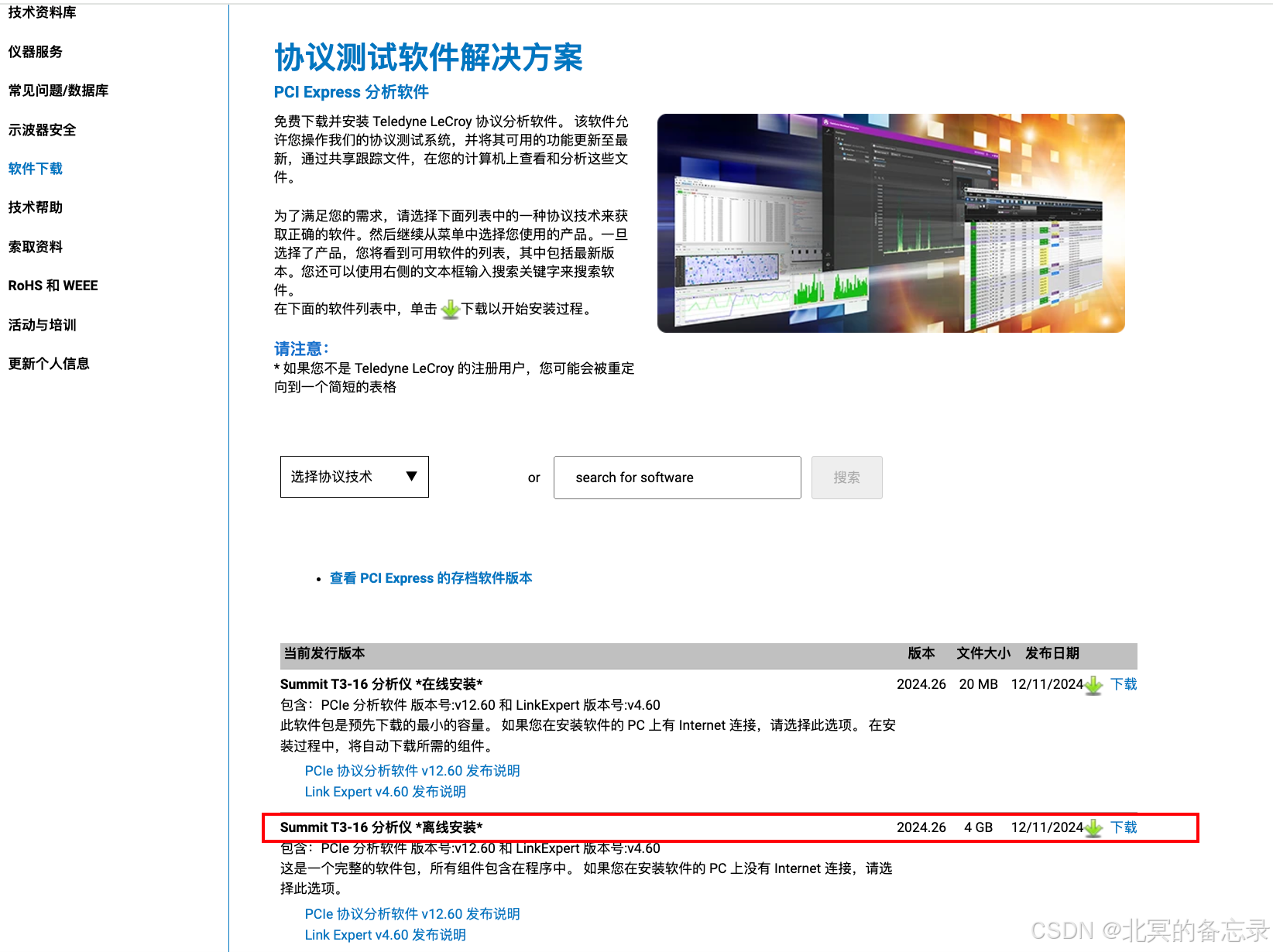Open 活动与培训 in sidebar

(42, 325)
